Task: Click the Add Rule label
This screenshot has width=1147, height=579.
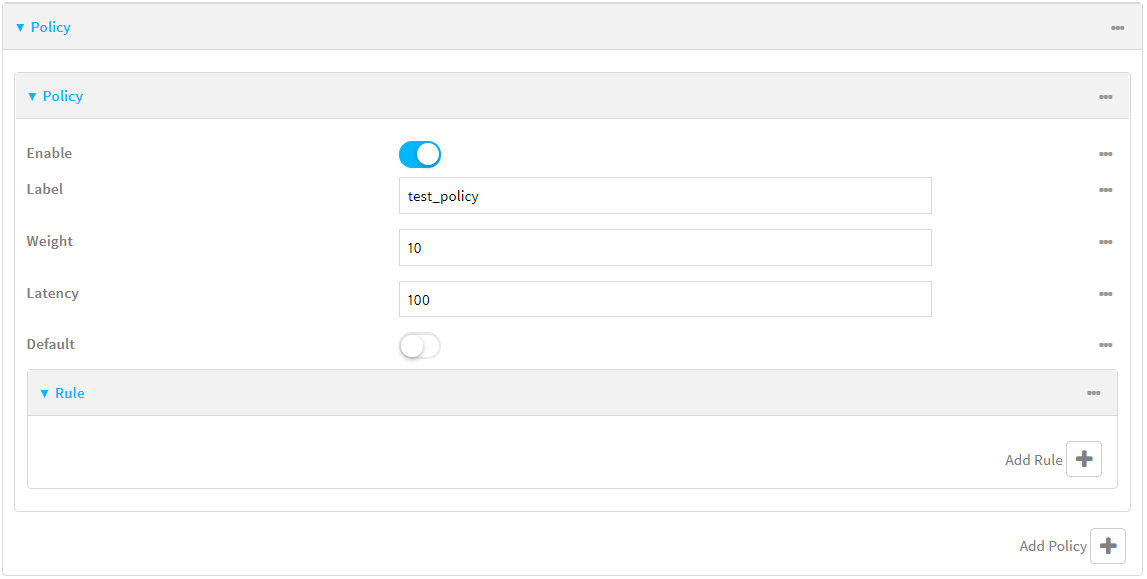Action: point(1034,459)
